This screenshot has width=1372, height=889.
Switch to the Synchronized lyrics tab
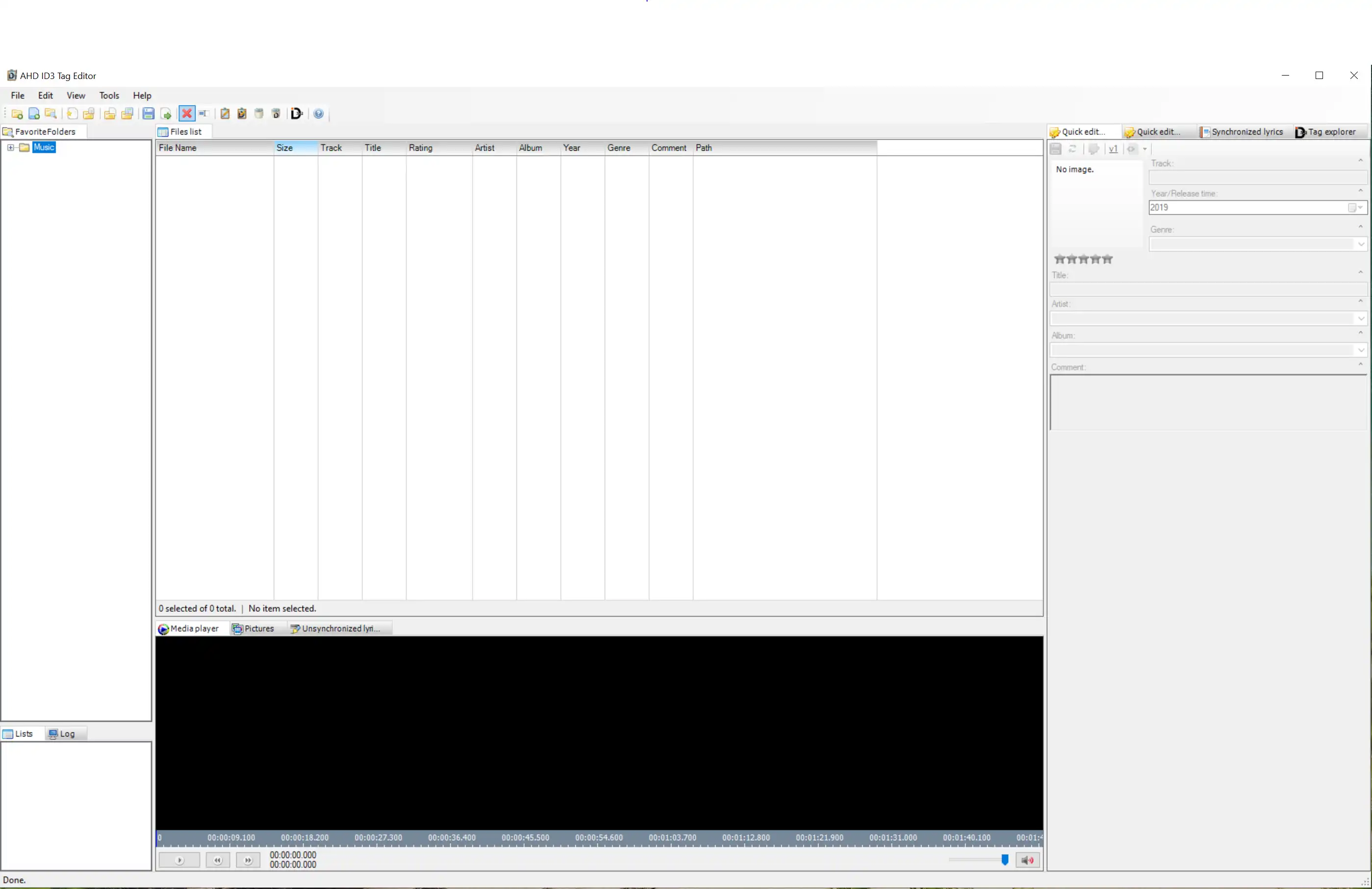click(1241, 132)
